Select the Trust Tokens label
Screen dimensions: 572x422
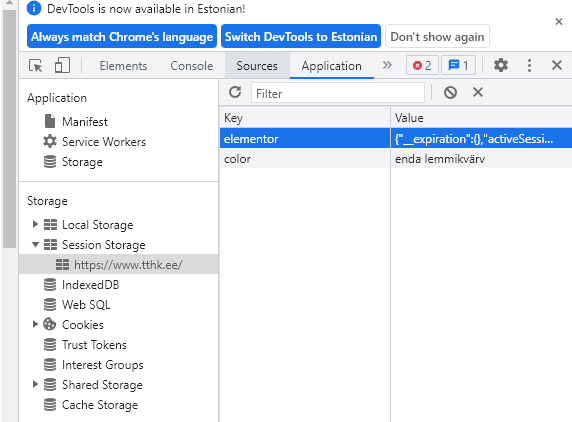coord(94,345)
